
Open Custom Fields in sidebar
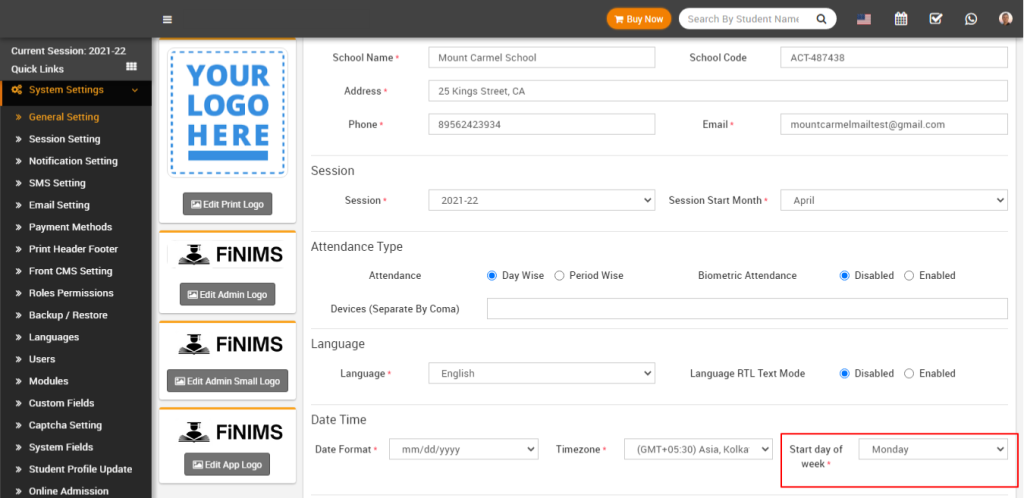click(x=61, y=403)
